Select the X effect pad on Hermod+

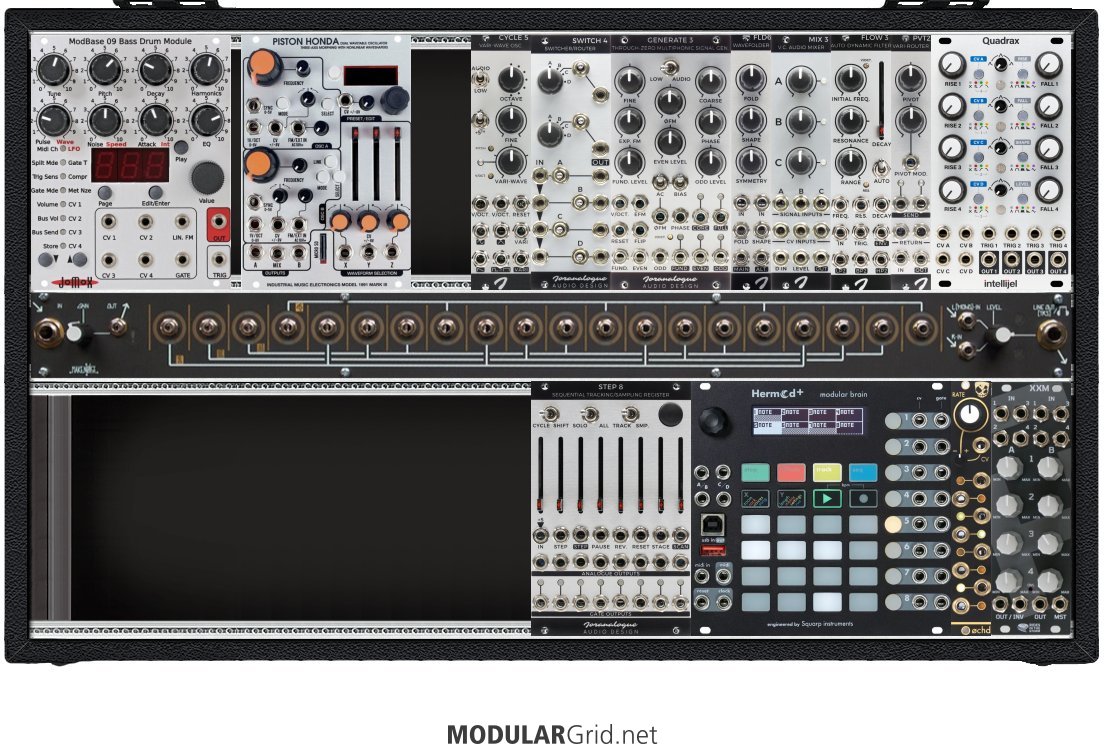pos(755,499)
